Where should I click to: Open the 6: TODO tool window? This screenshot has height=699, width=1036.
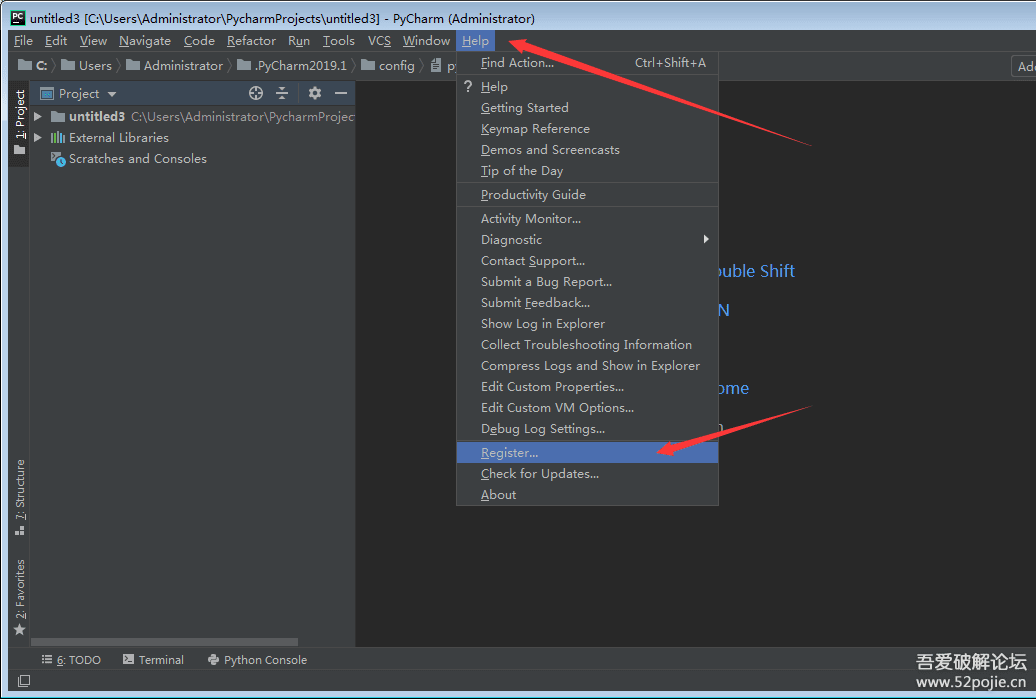point(71,660)
